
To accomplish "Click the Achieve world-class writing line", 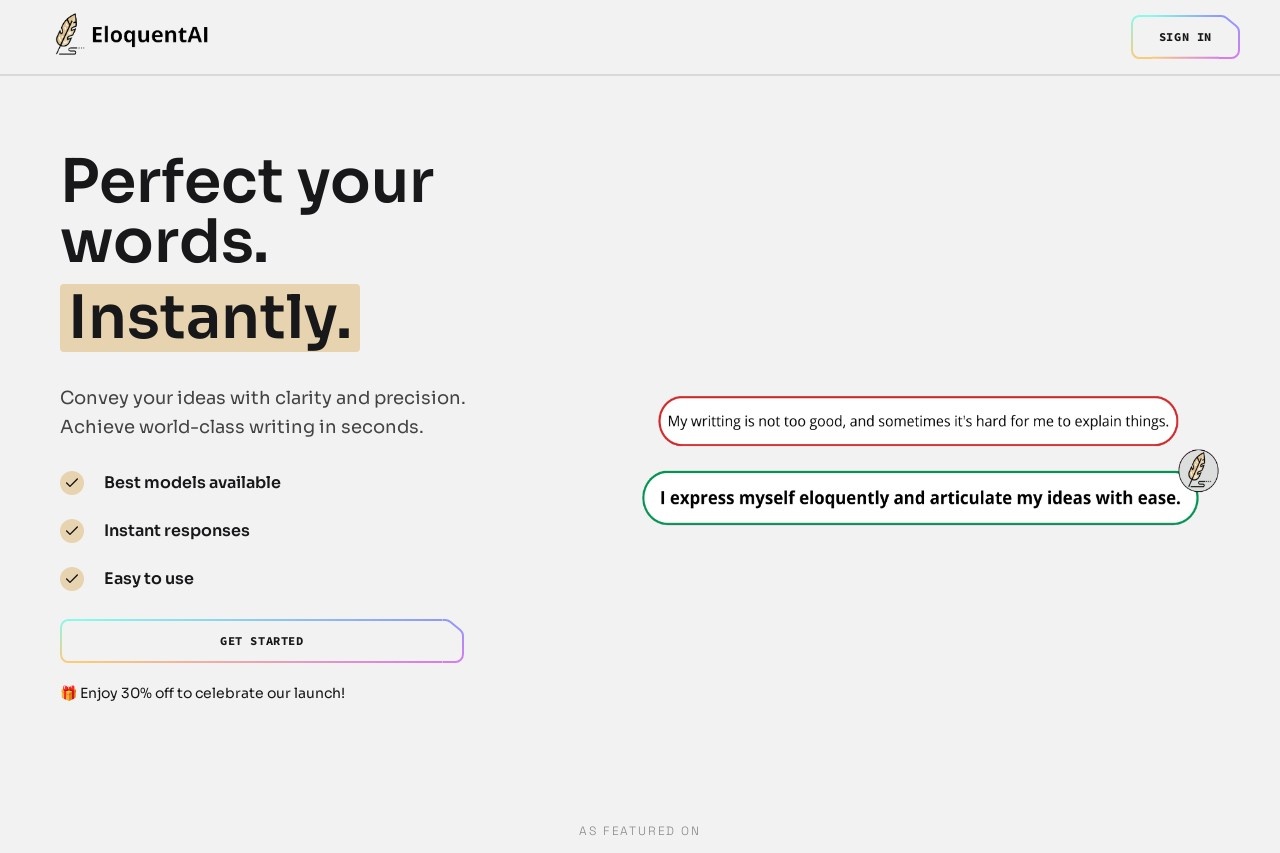I will [x=242, y=427].
